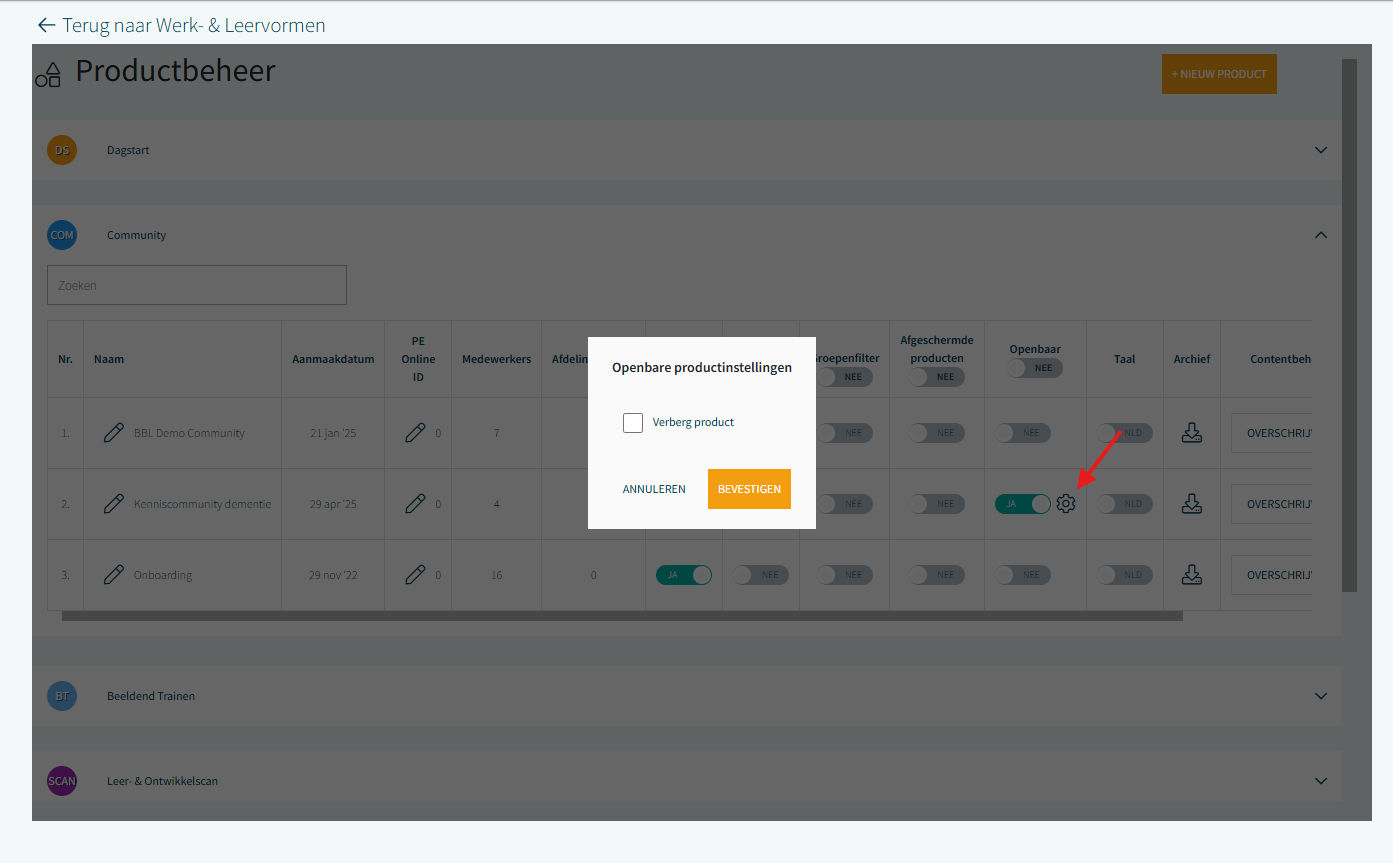Image resolution: width=1393 pixels, height=863 pixels.
Task: Click the back arrow to Werk- & Leervormen
Action: pyautogui.click(x=46, y=25)
